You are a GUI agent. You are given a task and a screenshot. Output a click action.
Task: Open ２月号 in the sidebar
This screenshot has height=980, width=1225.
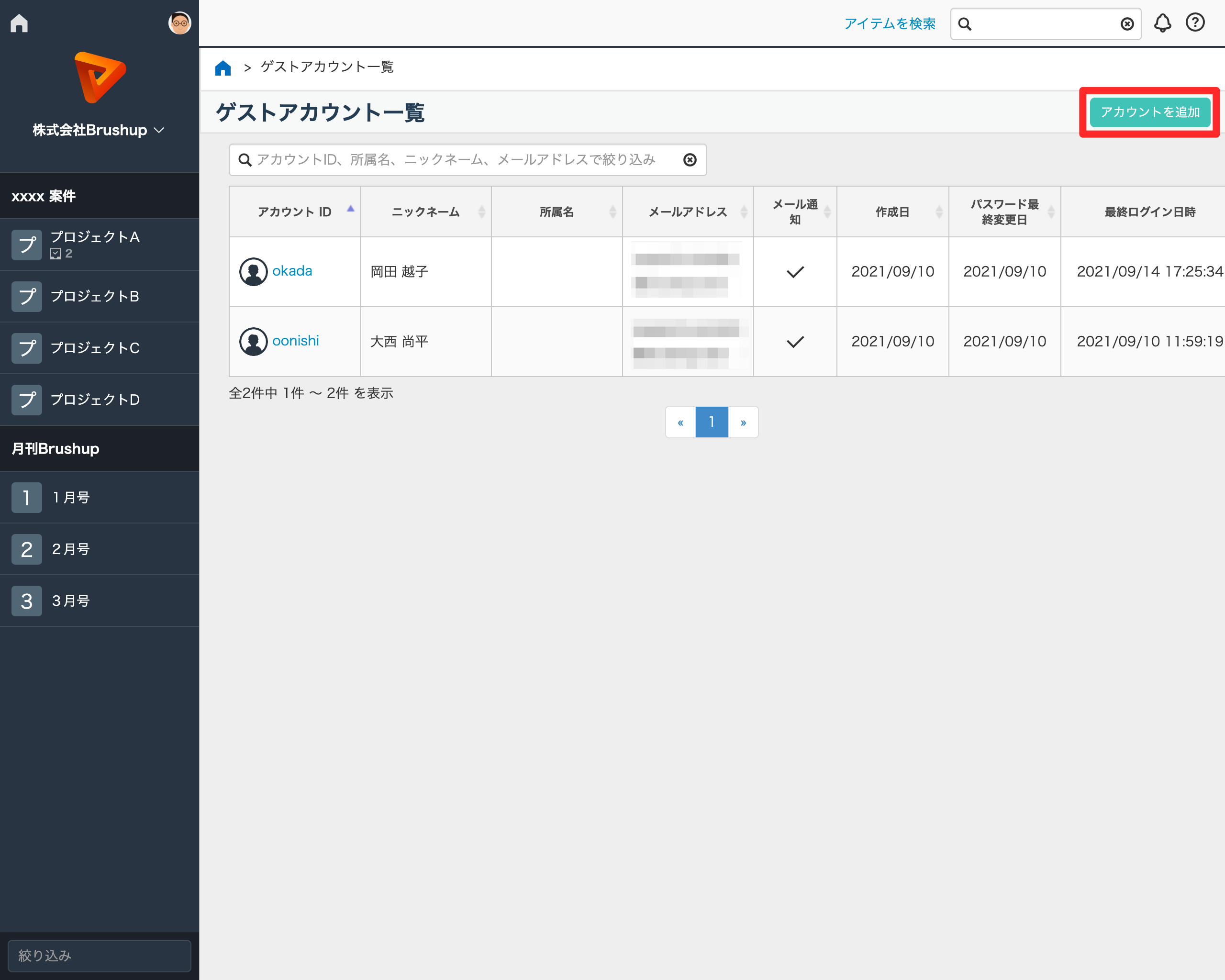(x=71, y=549)
